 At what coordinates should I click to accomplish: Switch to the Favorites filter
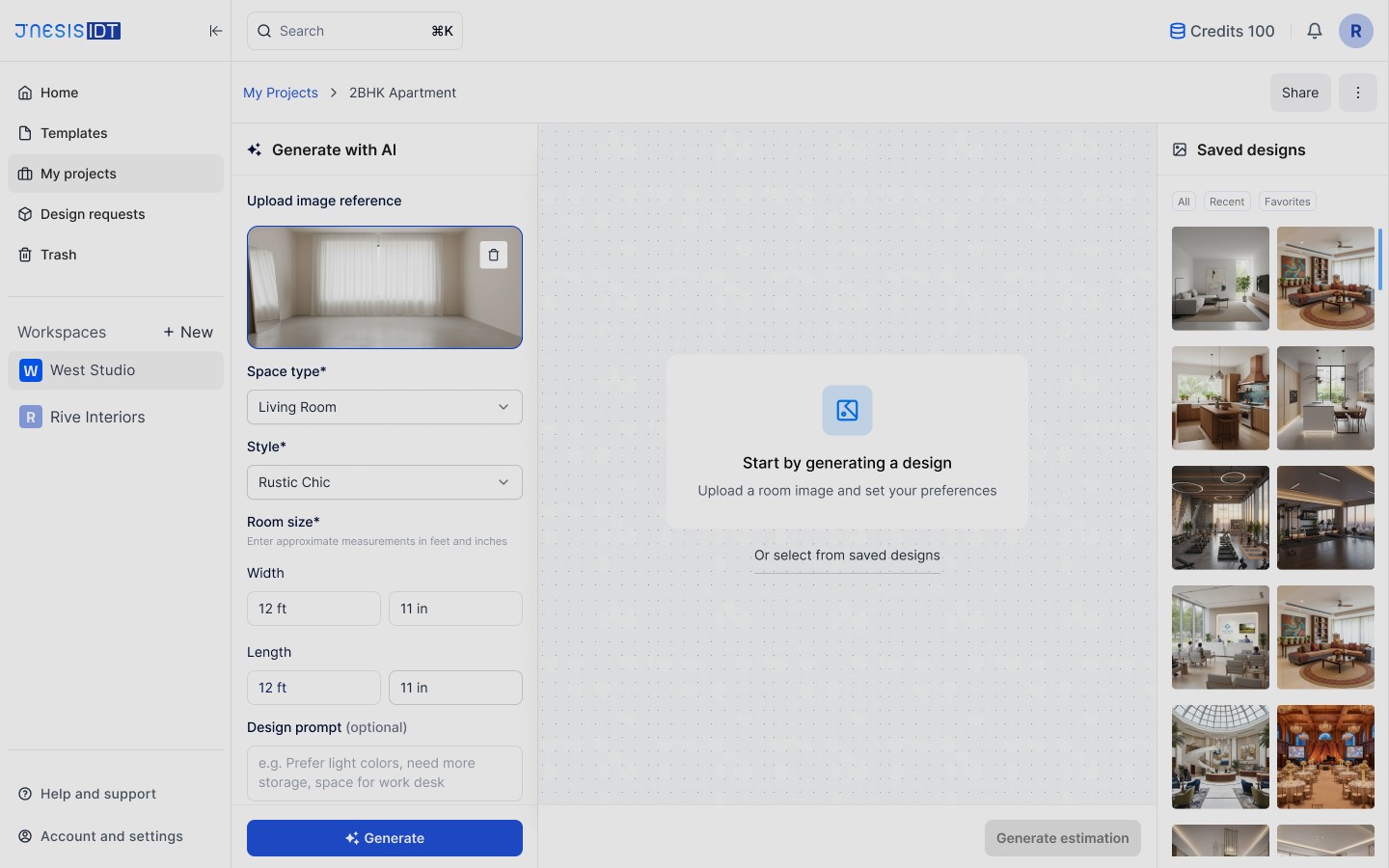pyautogui.click(x=1287, y=202)
